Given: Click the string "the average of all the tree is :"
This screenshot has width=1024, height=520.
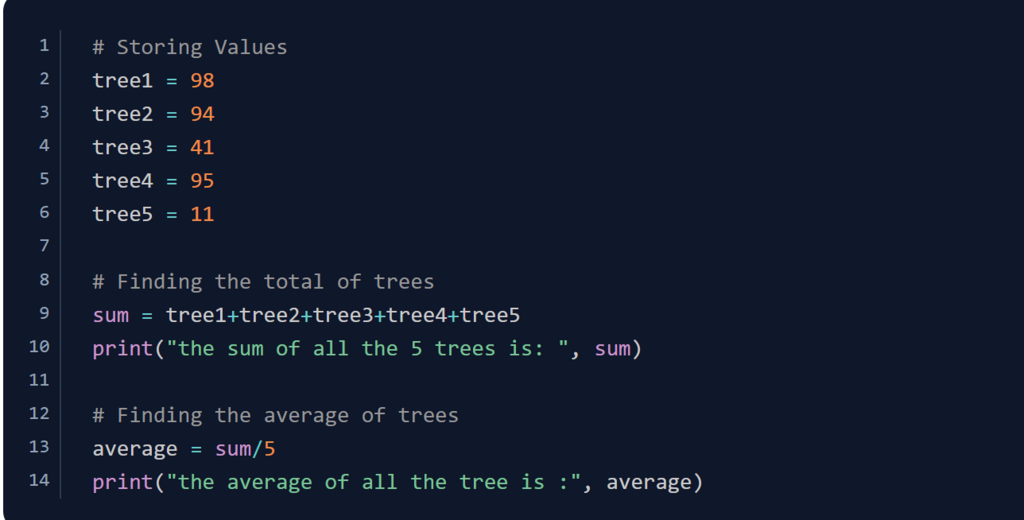Looking at the screenshot, I should [x=374, y=482].
